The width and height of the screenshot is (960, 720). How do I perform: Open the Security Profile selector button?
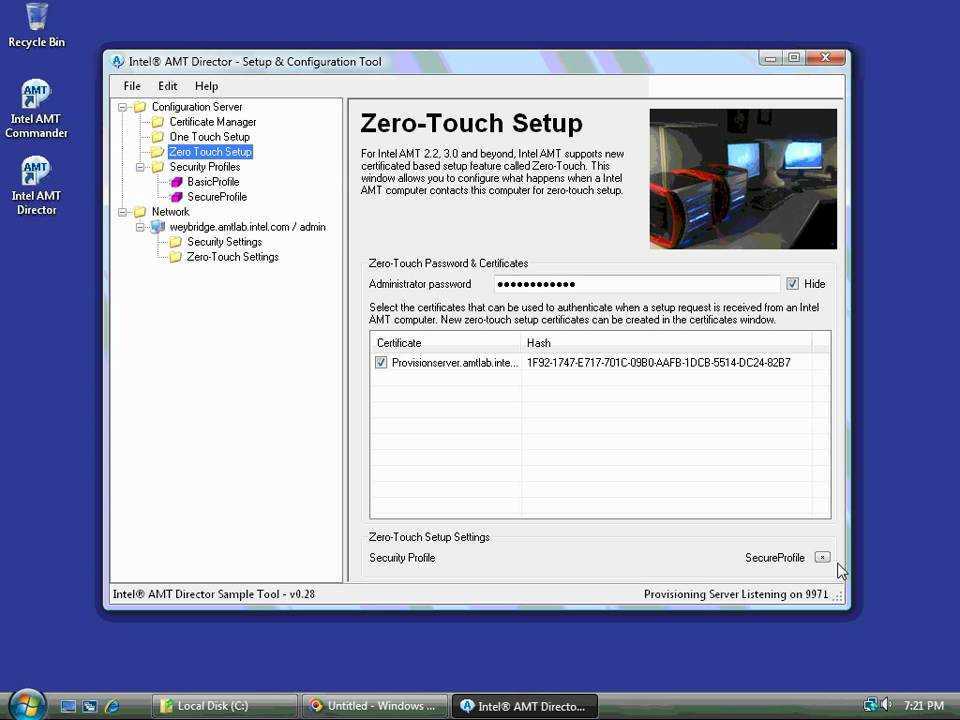pyautogui.click(x=822, y=558)
